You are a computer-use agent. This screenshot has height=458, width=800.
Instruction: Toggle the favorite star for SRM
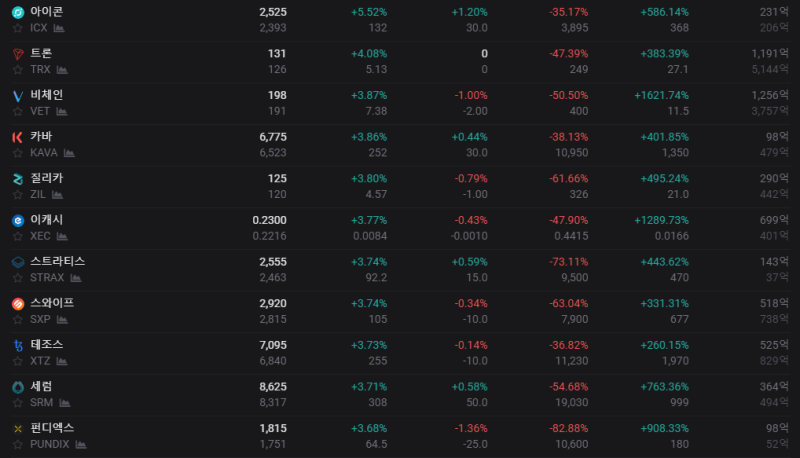(x=18, y=403)
